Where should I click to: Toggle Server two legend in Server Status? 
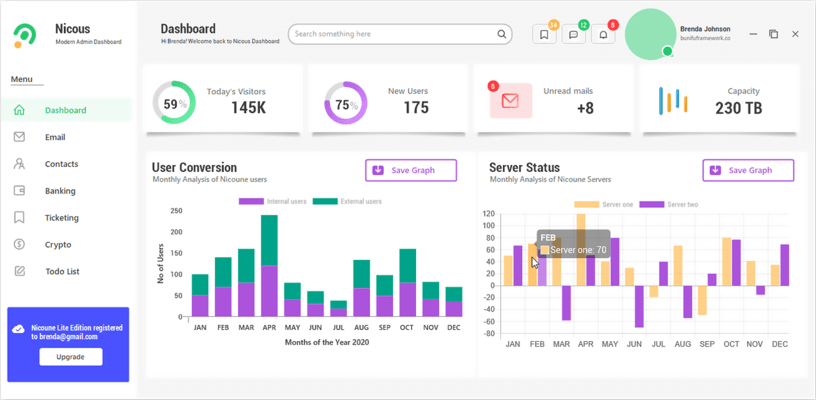[x=673, y=205]
